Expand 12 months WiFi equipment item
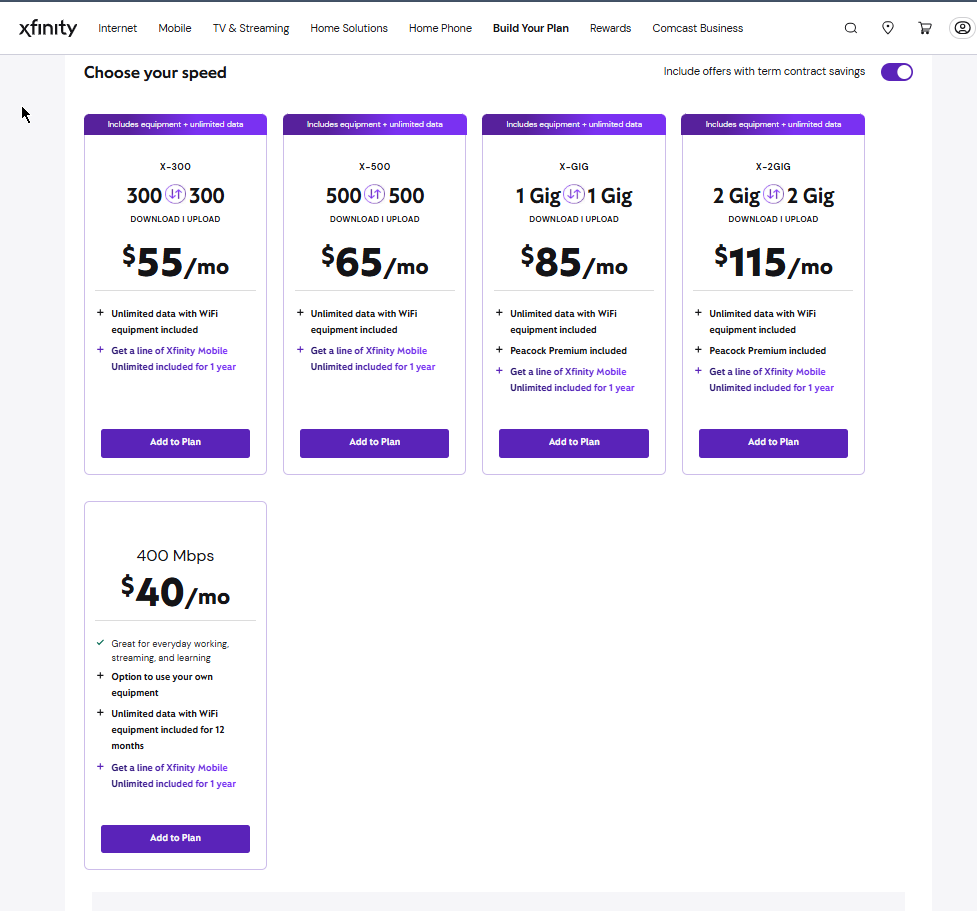The width and height of the screenshot is (977, 911). point(100,712)
